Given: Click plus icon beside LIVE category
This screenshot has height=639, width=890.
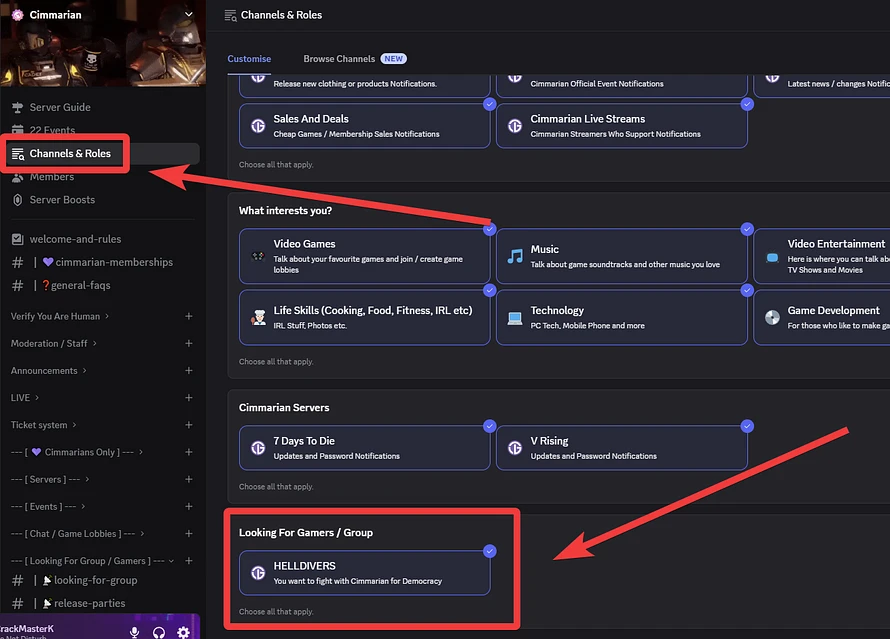Looking at the screenshot, I should pyautogui.click(x=188, y=398).
